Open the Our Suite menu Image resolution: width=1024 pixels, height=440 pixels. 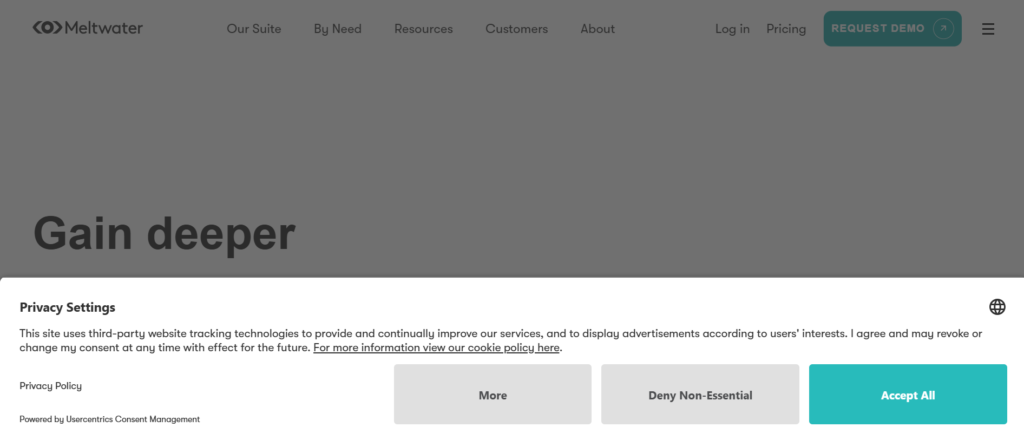(254, 29)
